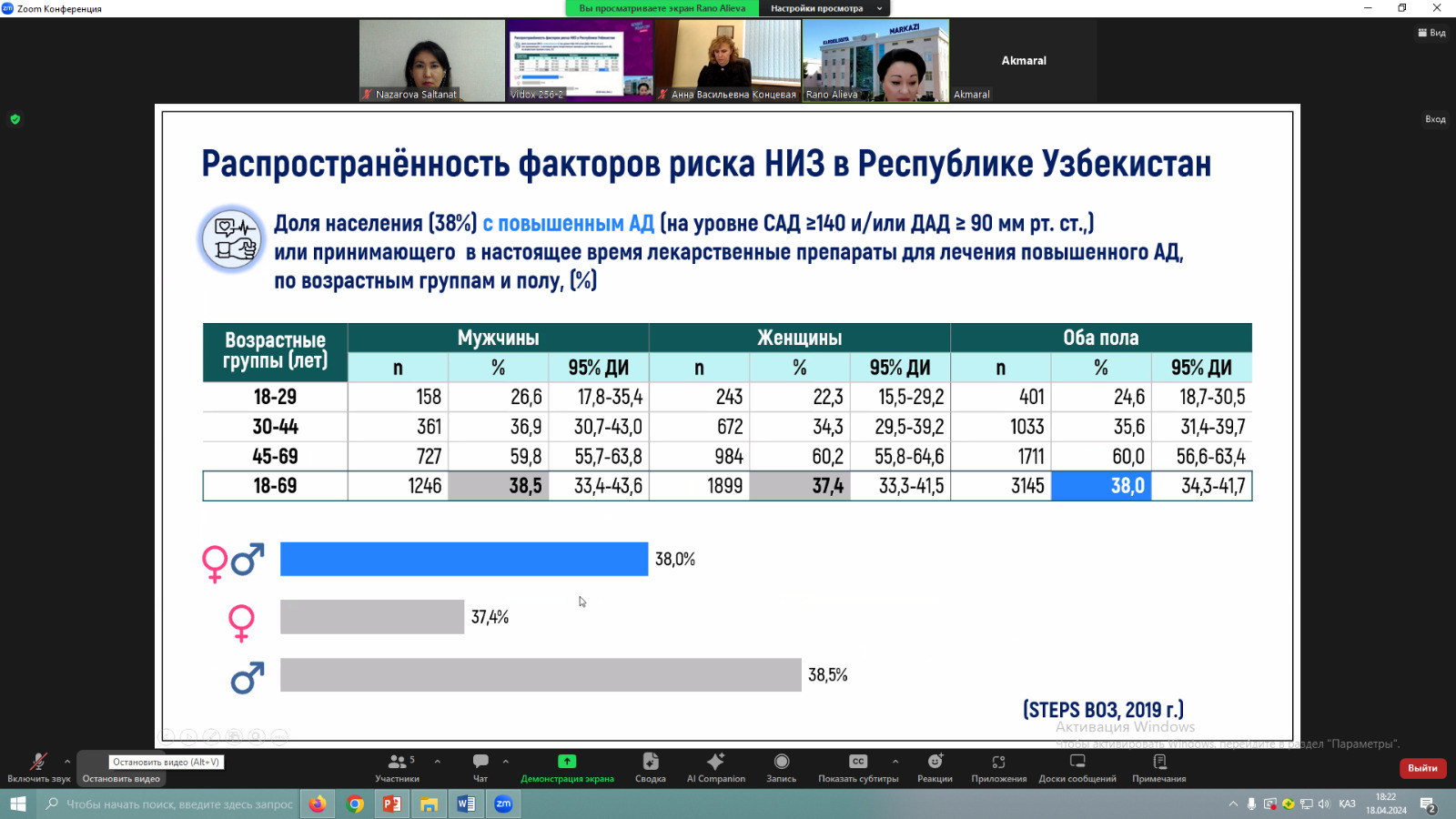
Task: Open the Сводка summary tool
Action: pyautogui.click(x=650, y=766)
